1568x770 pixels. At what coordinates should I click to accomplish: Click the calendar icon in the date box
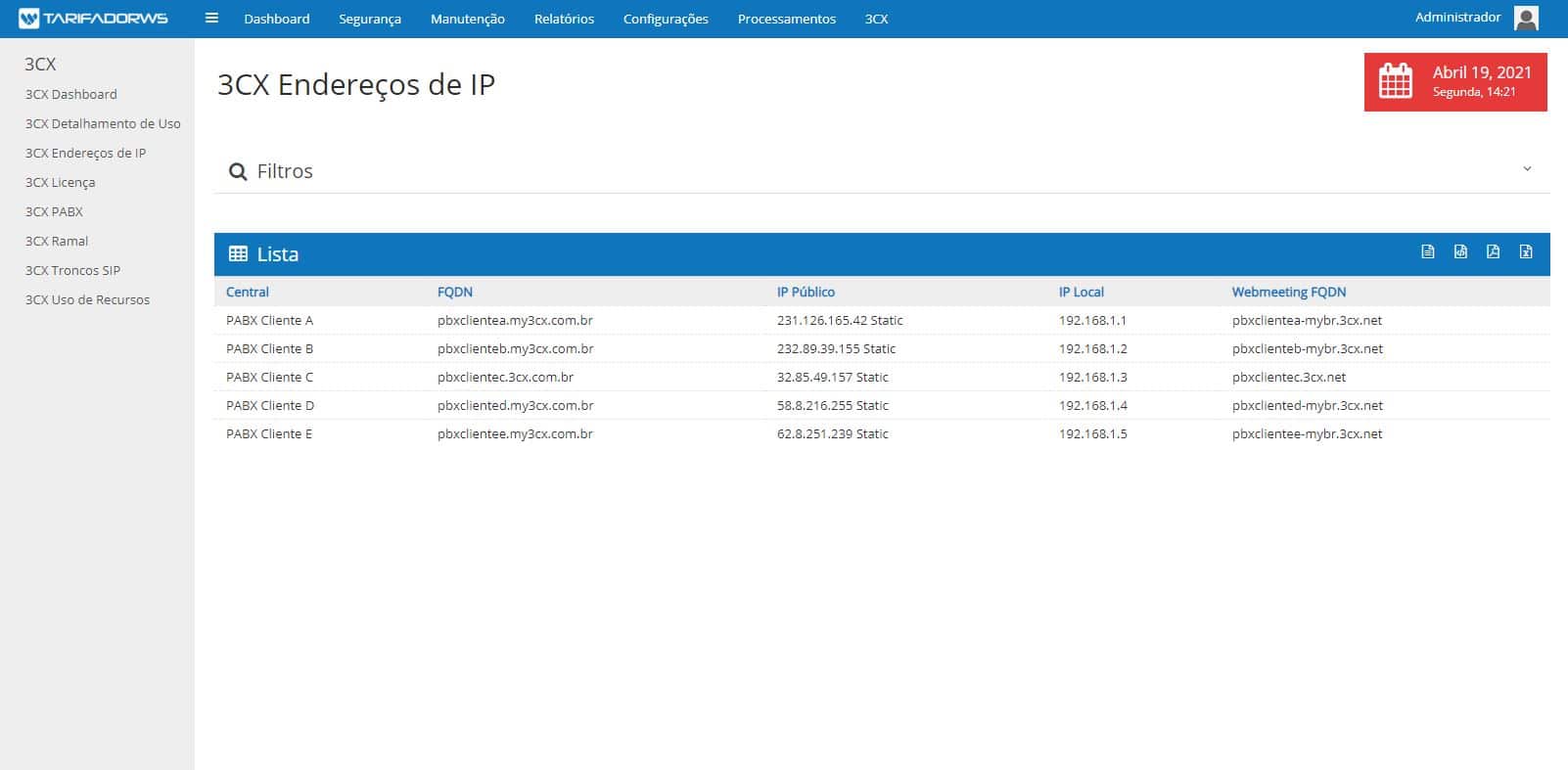click(1396, 81)
